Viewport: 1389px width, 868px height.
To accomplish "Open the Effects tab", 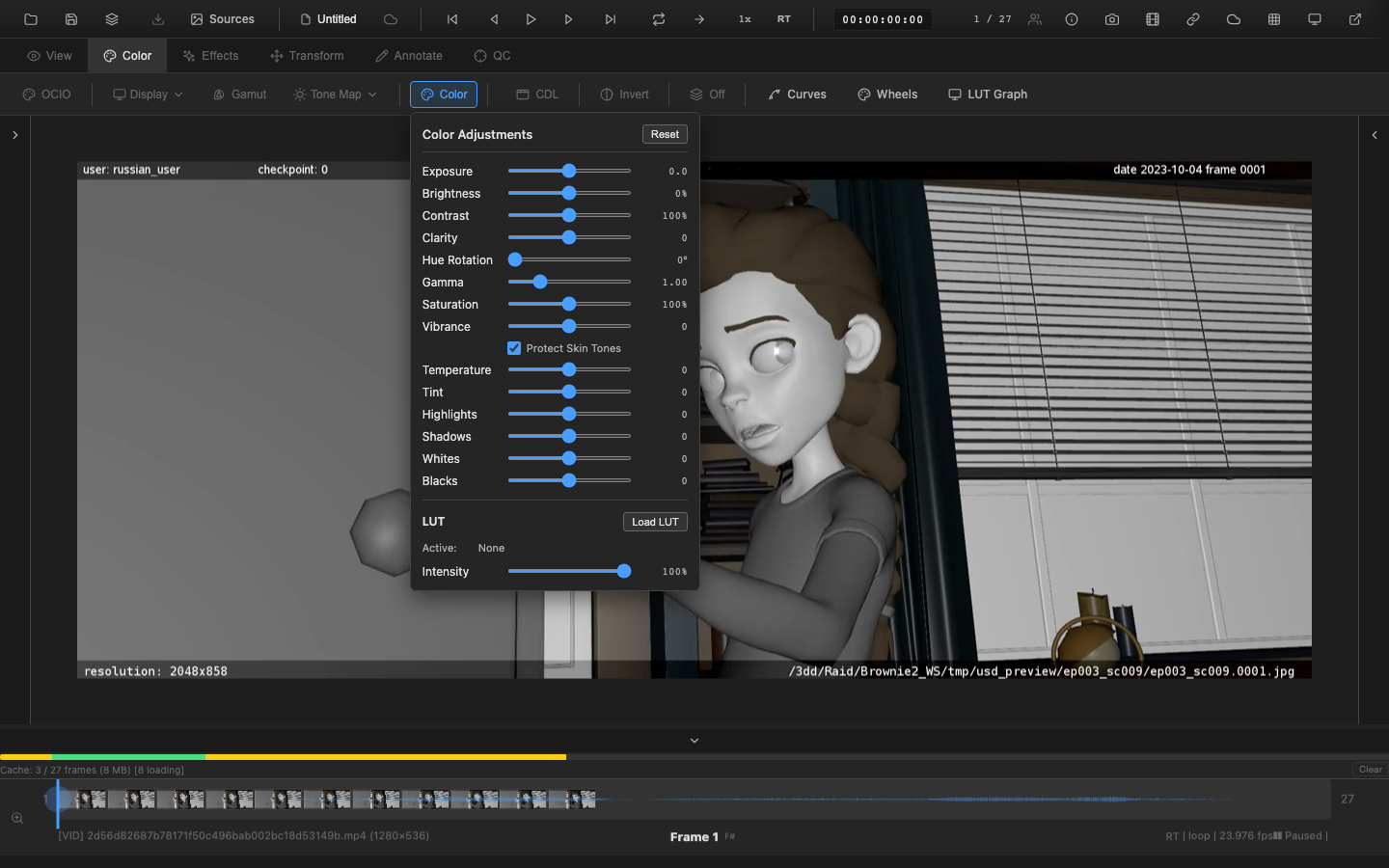I will click(210, 55).
